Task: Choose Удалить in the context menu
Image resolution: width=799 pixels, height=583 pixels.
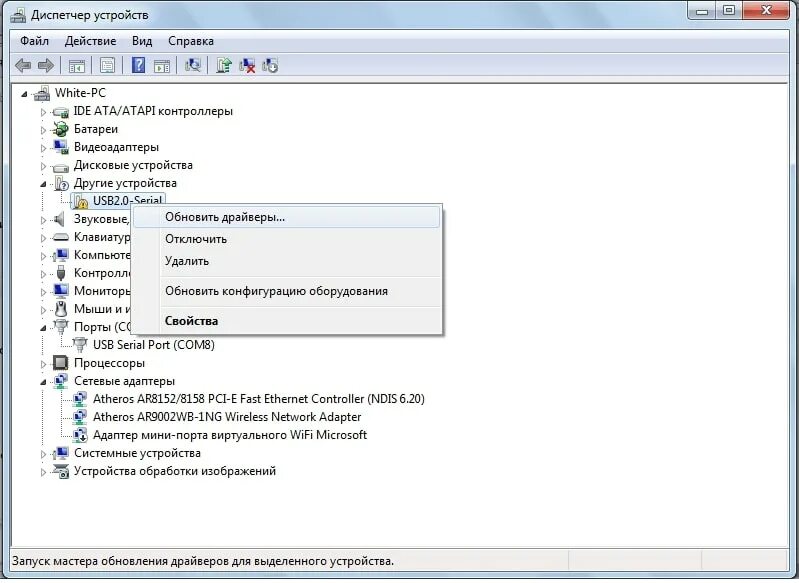Action: [x=286, y=261]
